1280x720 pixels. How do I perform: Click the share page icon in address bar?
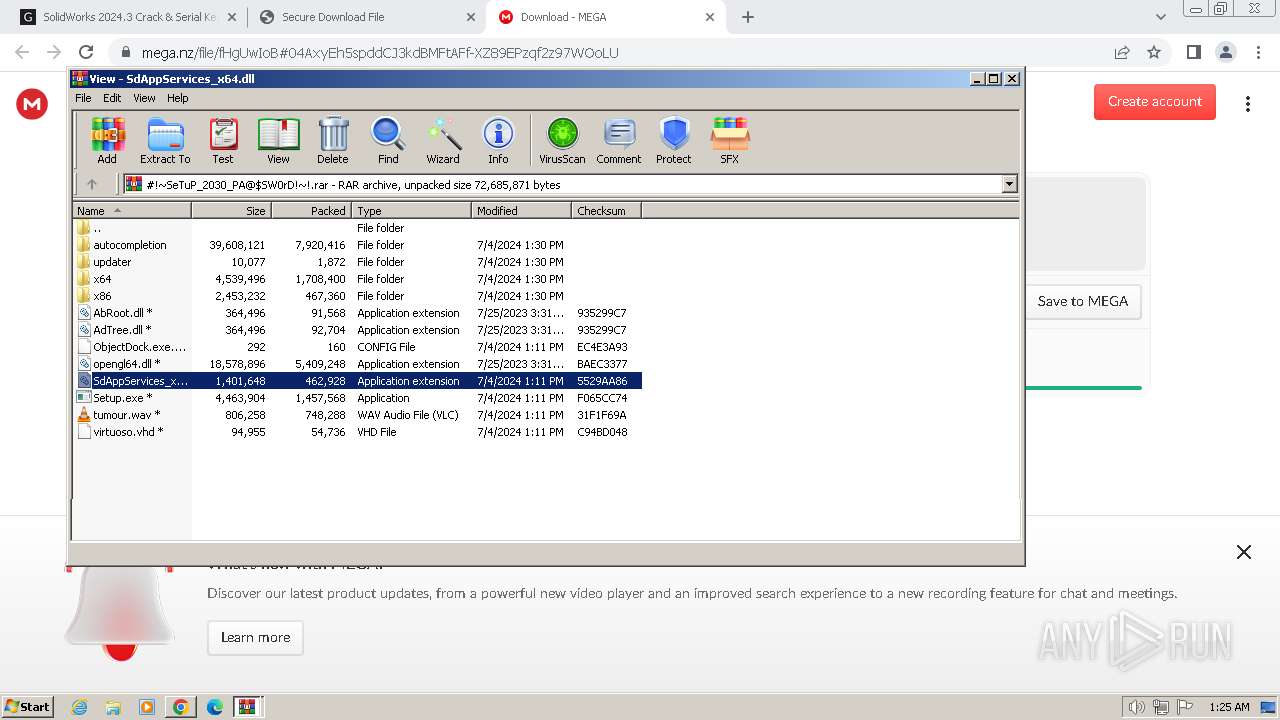[1122, 52]
